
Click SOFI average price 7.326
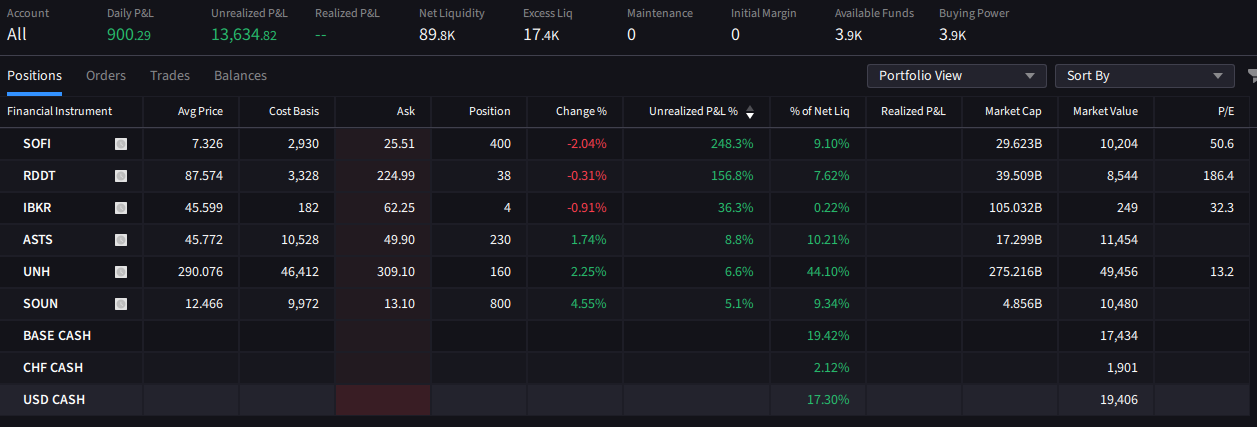pos(207,144)
